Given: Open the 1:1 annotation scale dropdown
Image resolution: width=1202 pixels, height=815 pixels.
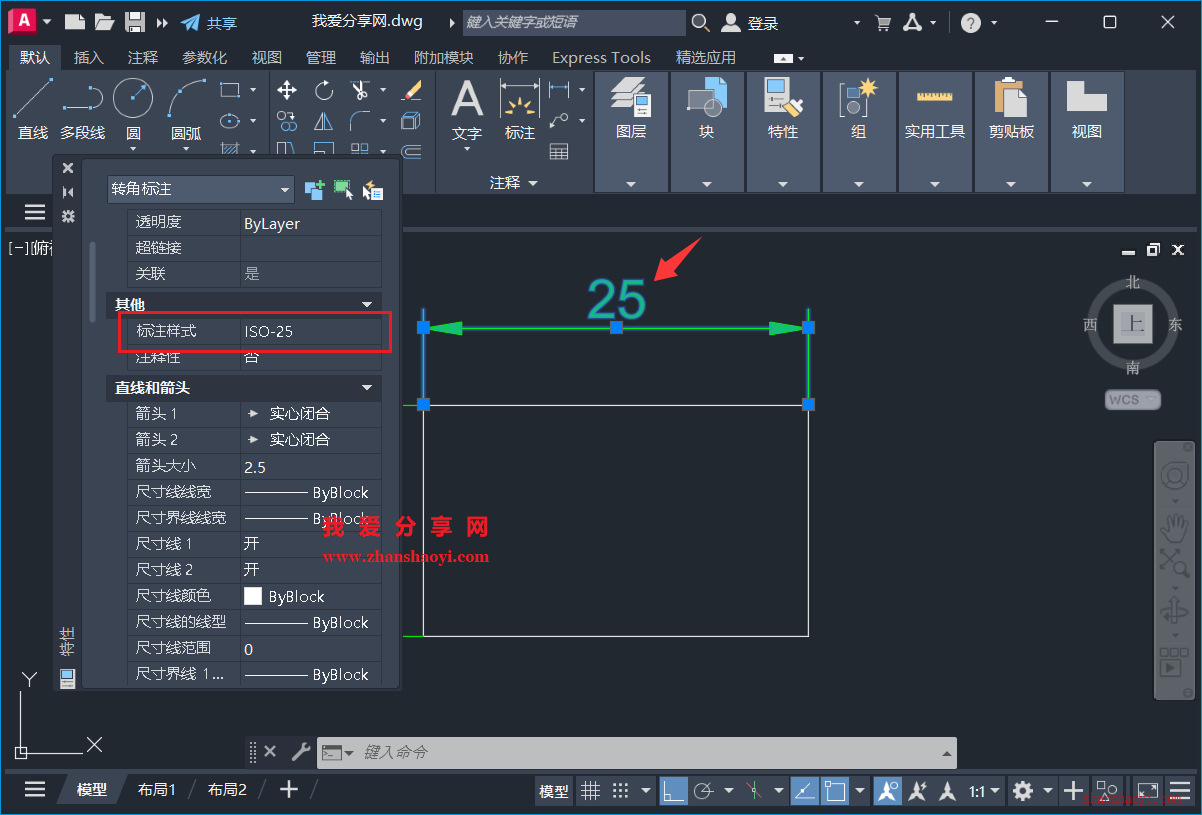Looking at the screenshot, I should (984, 791).
